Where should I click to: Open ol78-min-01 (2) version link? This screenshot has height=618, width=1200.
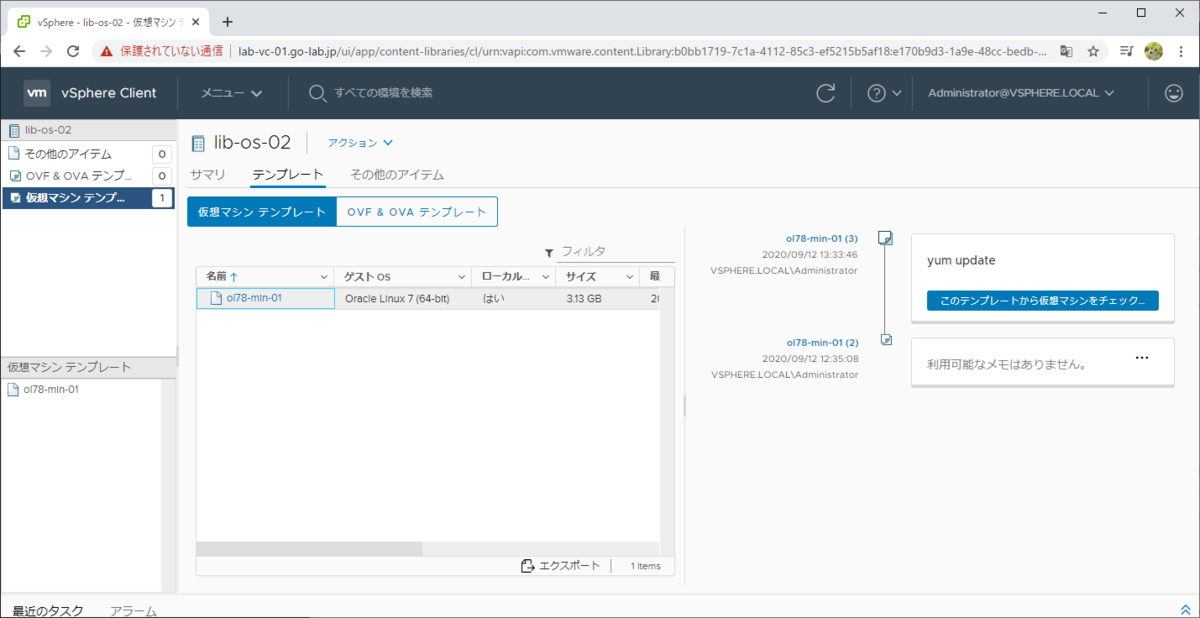822,342
